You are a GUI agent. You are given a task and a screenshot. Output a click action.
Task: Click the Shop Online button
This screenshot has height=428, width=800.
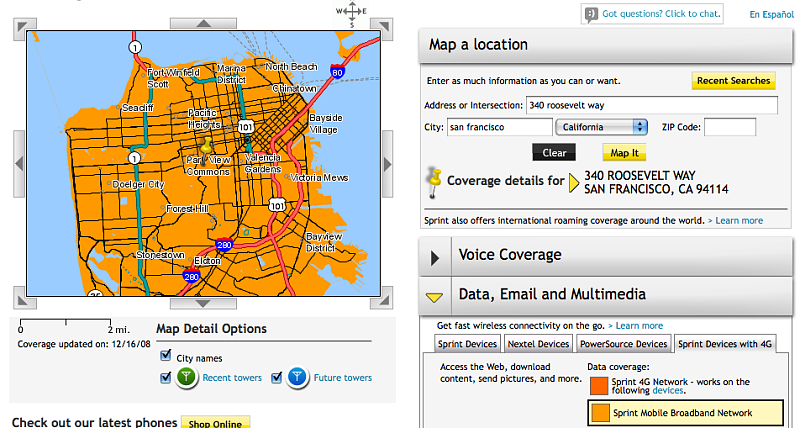215,423
